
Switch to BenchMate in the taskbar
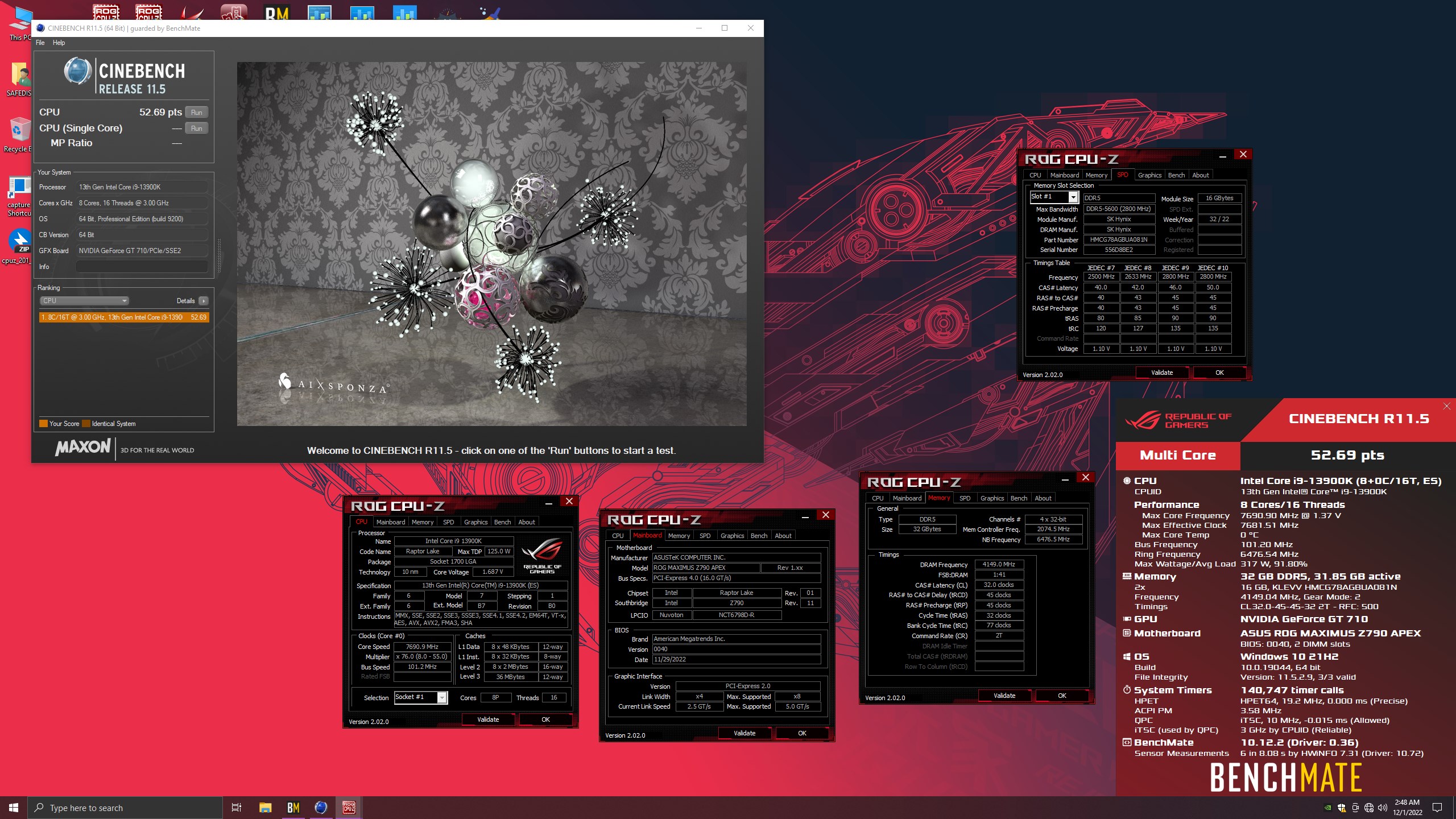coord(293,808)
